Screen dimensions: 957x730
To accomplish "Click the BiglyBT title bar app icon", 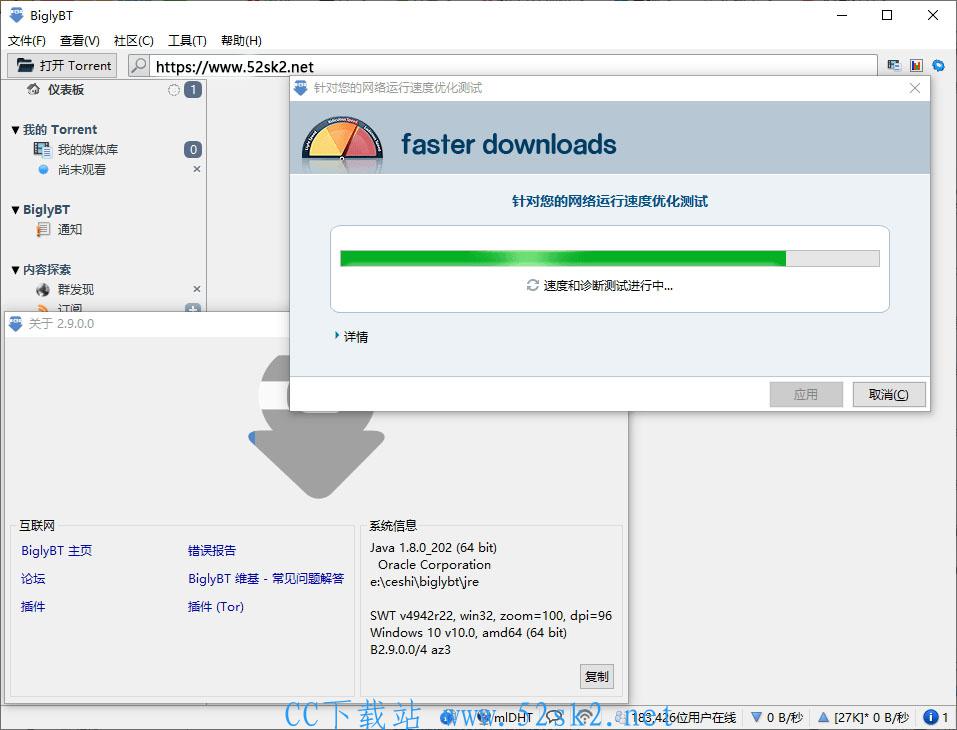I will point(15,15).
